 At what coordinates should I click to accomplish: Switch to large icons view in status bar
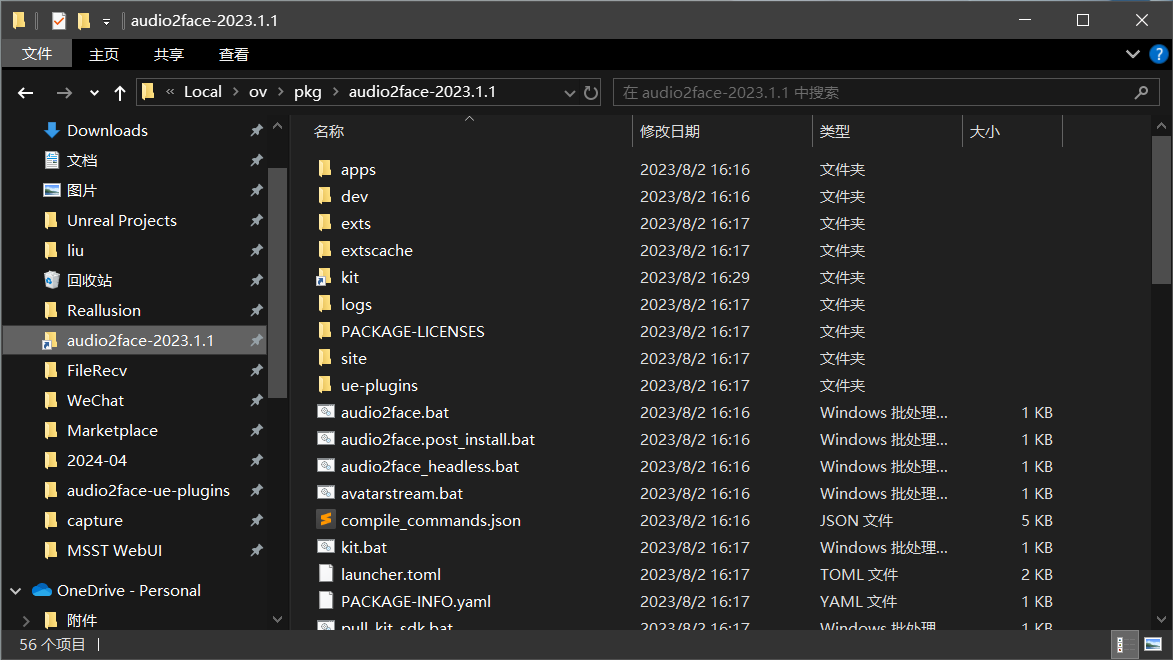click(1153, 644)
